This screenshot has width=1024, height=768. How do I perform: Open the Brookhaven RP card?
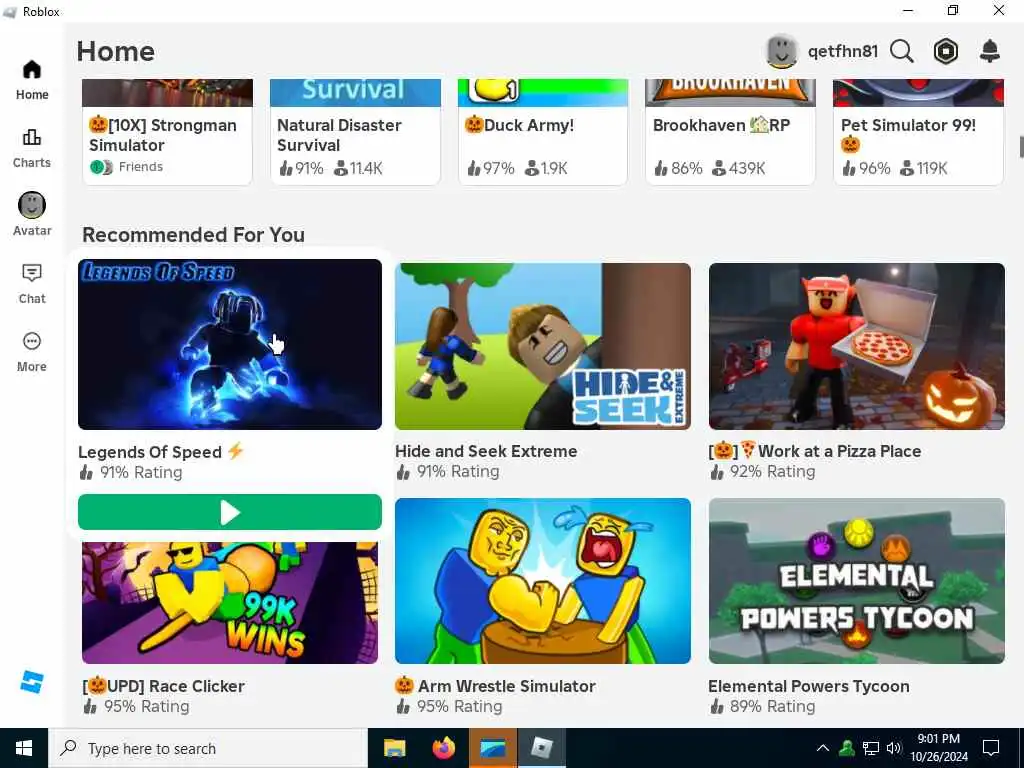pyautogui.click(x=730, y=132)
